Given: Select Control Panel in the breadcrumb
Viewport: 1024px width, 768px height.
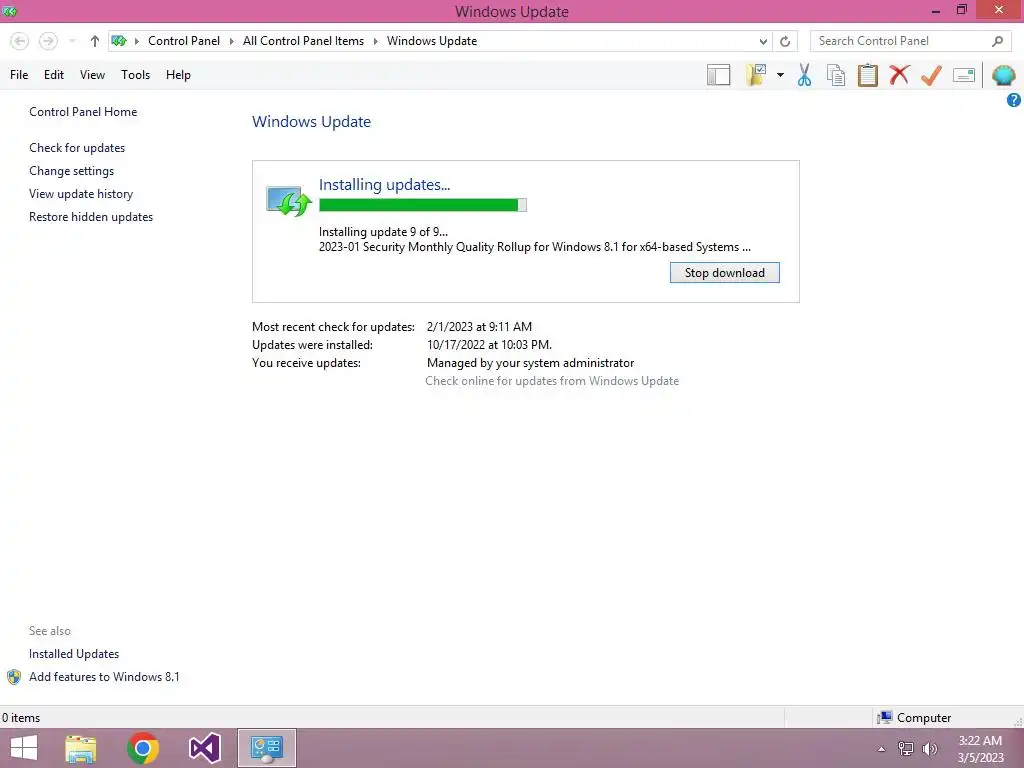Looking at the screenshot, I should pos(184,41).
